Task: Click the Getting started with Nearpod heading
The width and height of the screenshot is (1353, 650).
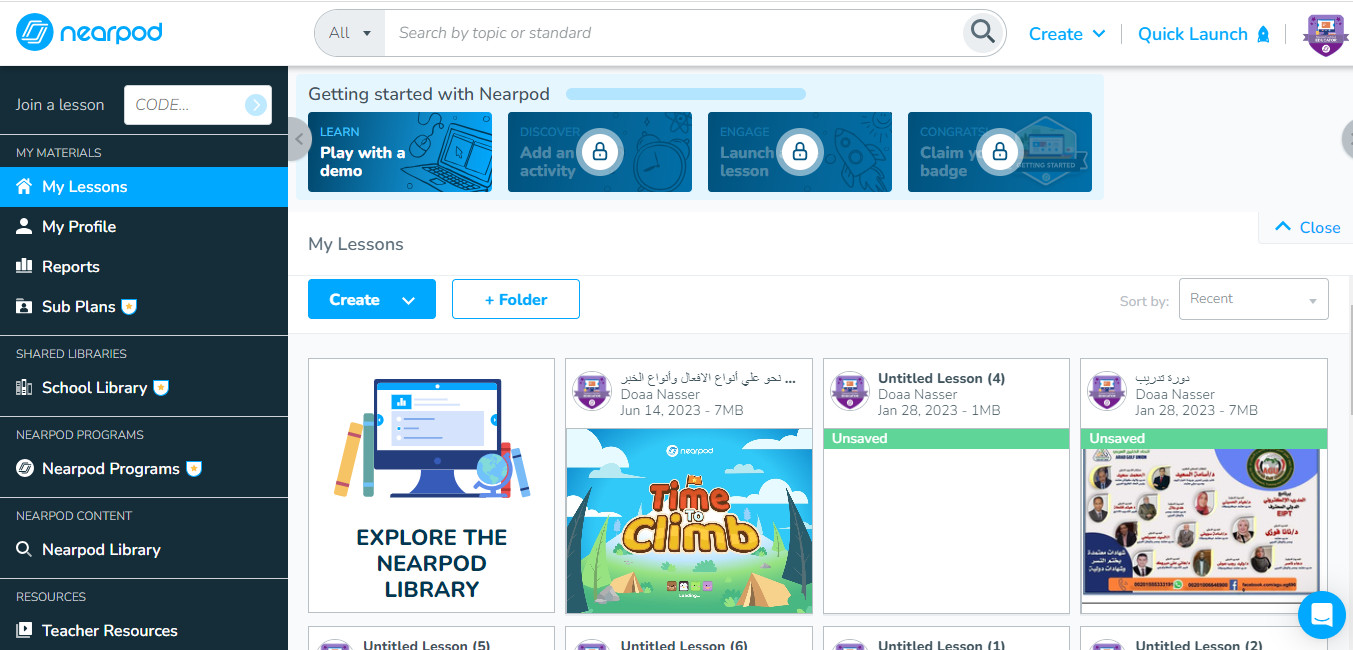Action: [x=429, y=94]
